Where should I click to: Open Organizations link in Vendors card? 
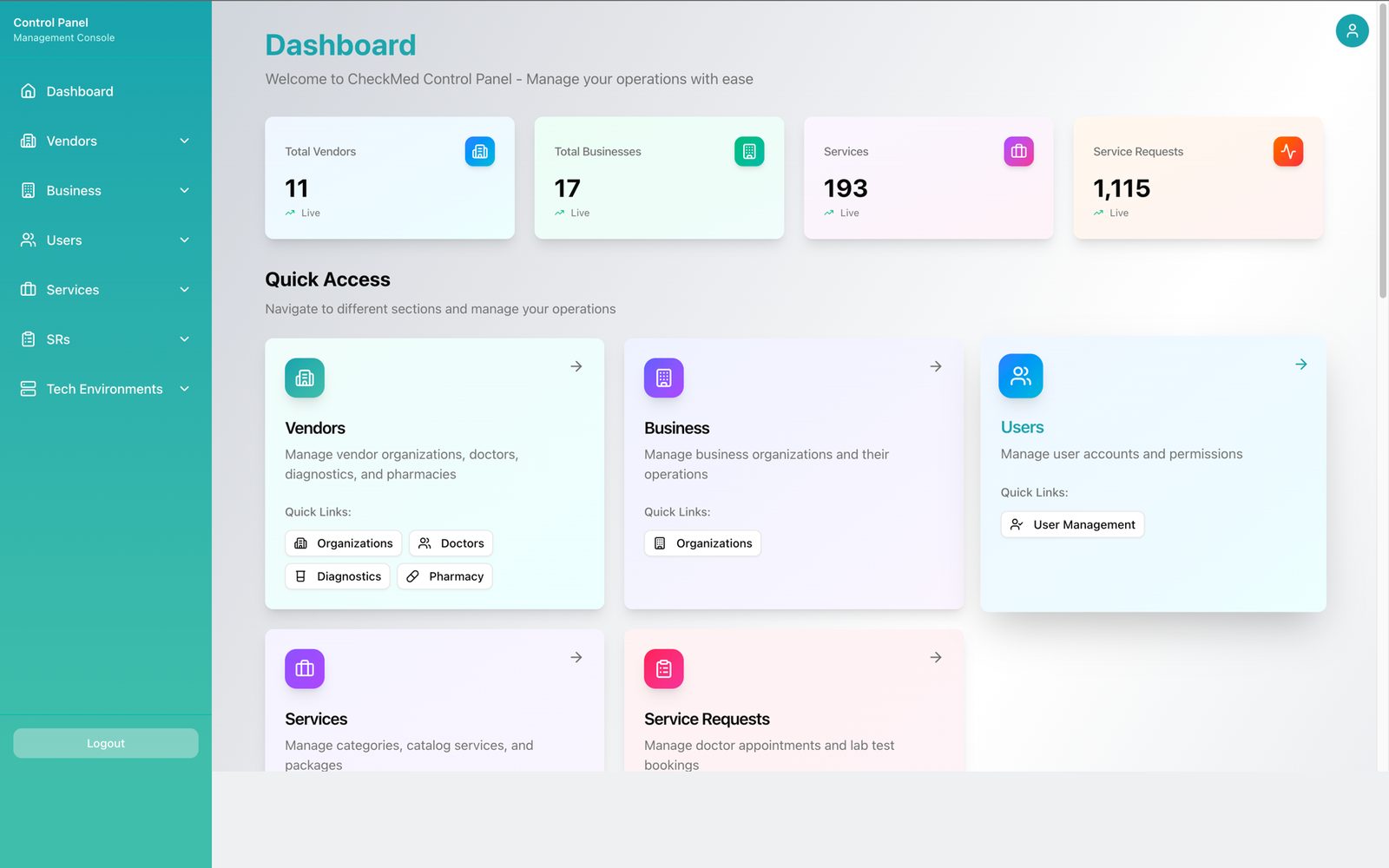click(343, 543)
